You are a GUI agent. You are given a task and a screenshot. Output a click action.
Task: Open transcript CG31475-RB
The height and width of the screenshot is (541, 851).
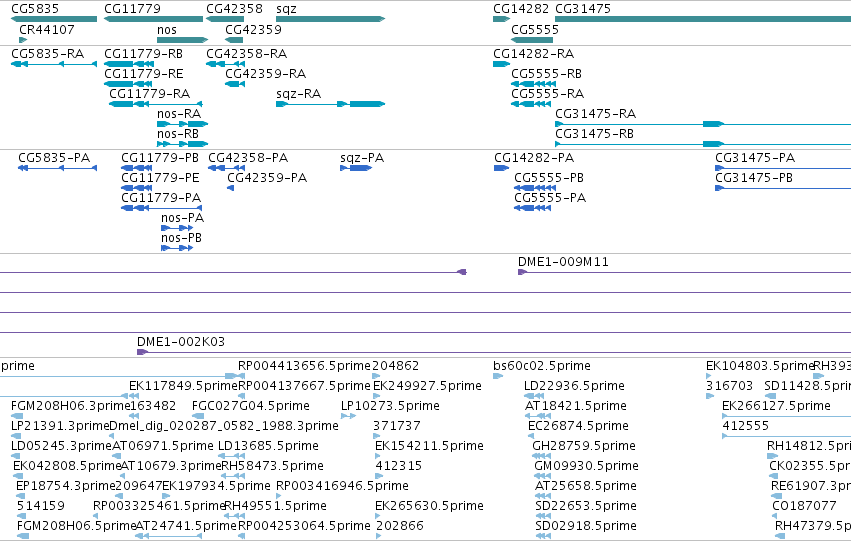click(x=594, y=134)
